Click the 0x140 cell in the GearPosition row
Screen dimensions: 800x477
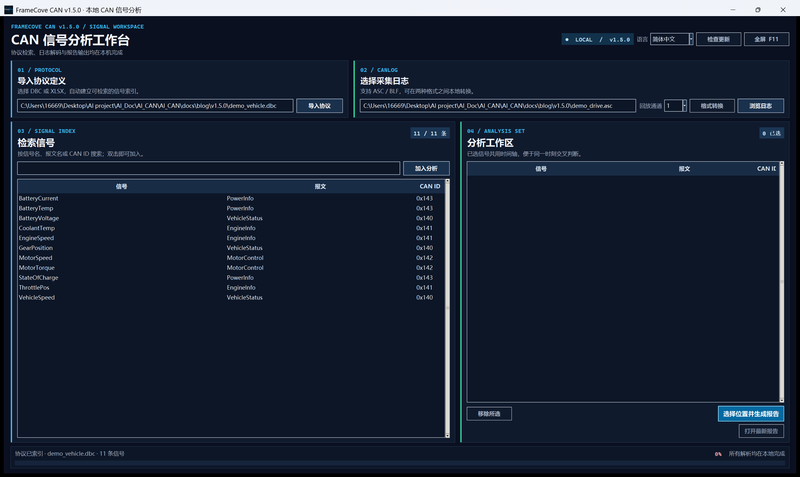point(424,248)
